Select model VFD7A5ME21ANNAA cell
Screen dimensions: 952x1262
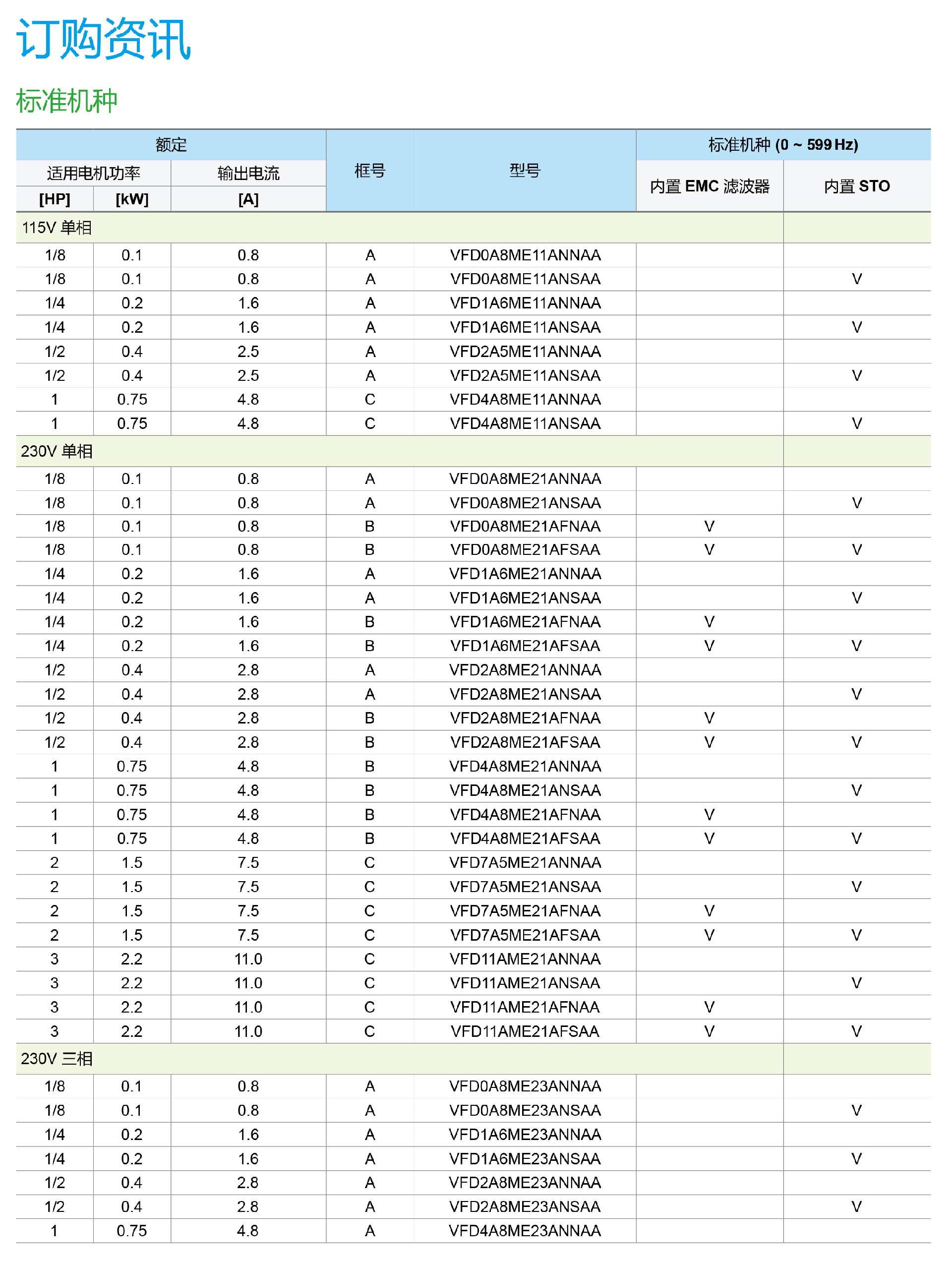point(525,863)
